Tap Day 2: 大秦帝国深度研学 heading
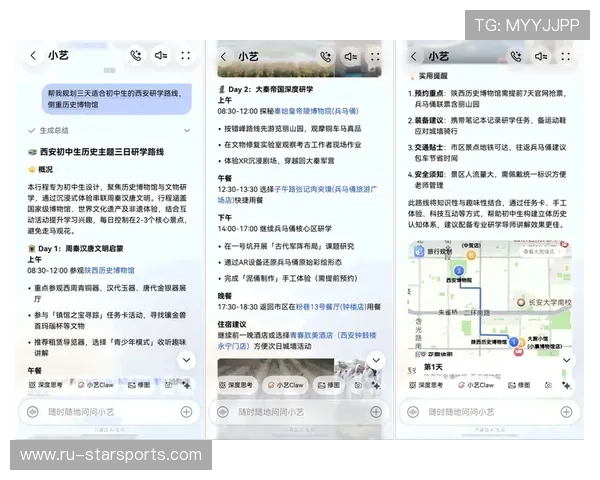Viewport: 600px width, 480px height. click(271, 89)
